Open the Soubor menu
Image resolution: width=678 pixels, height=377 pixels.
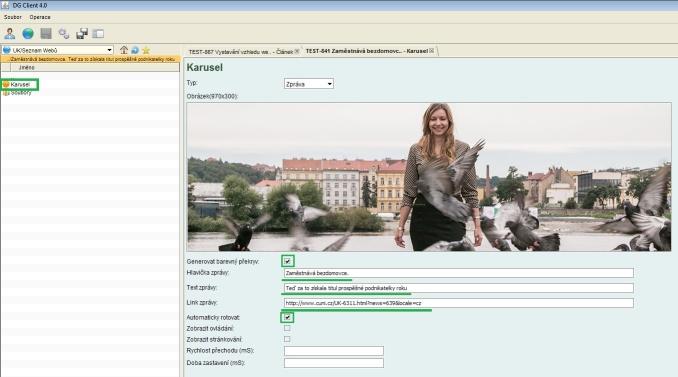[13, 17]
